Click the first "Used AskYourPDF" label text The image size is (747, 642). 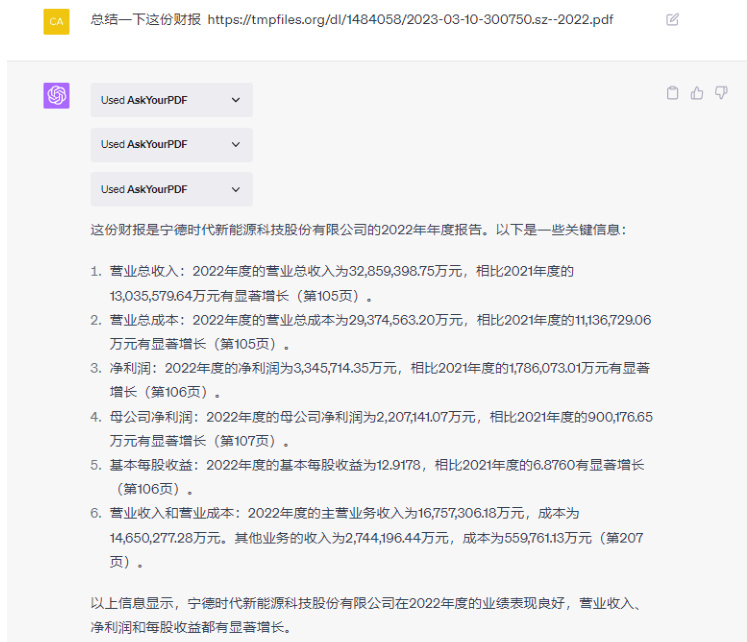pyautogui.click(x=144, y=100)
